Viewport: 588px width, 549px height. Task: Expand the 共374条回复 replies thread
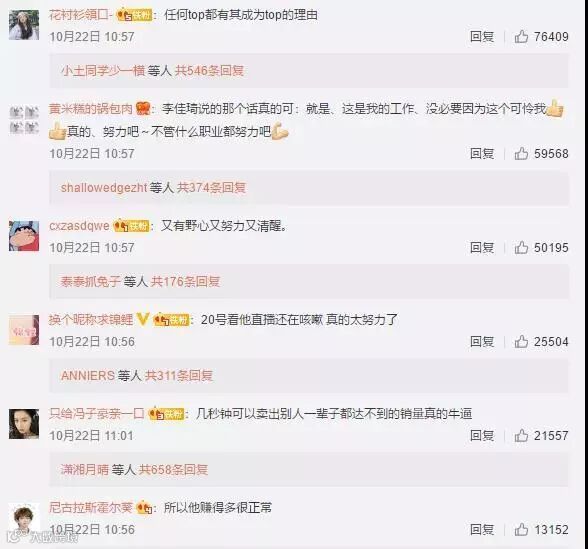point(211,188)
